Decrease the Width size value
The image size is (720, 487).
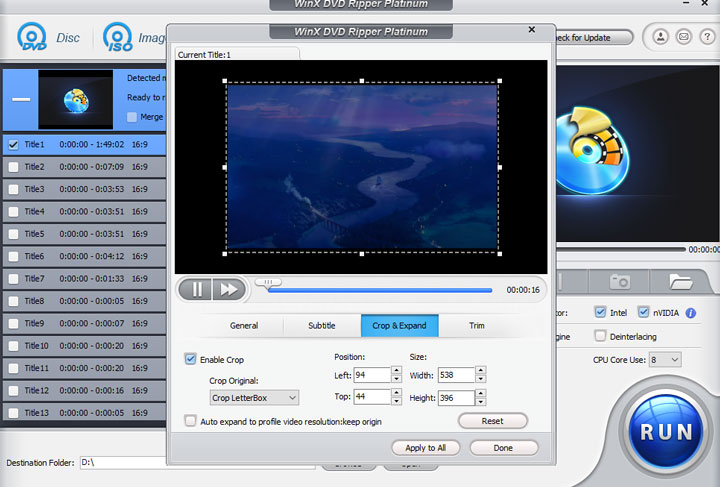480,379
